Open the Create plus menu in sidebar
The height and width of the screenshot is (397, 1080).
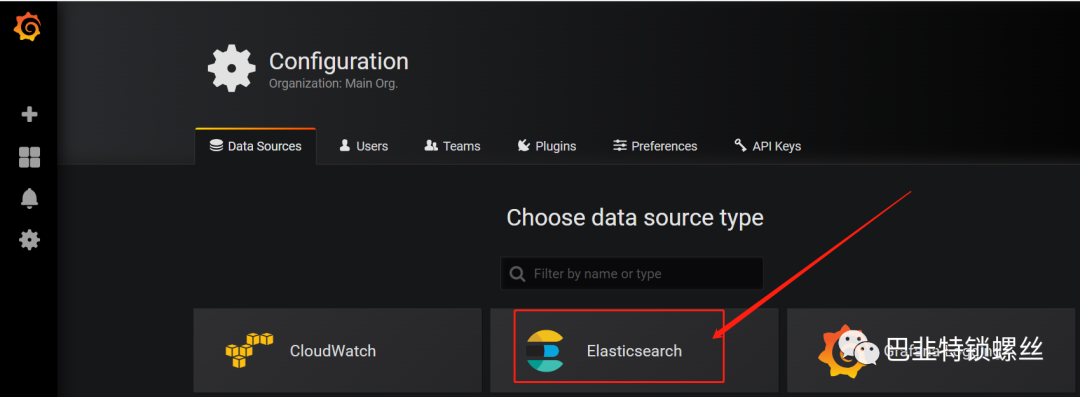(x=29, y=114)
